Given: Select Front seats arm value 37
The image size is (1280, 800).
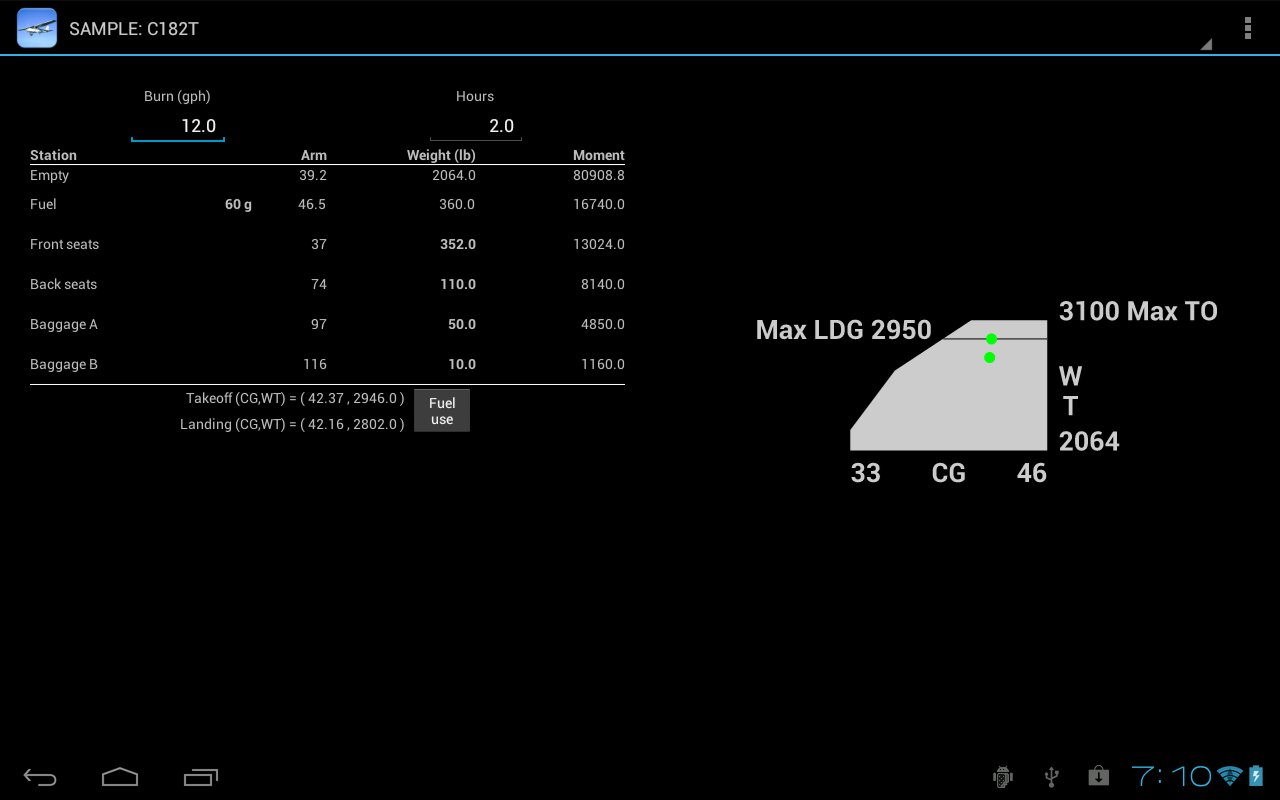Looking at the screenshot, I should point(319,244).
